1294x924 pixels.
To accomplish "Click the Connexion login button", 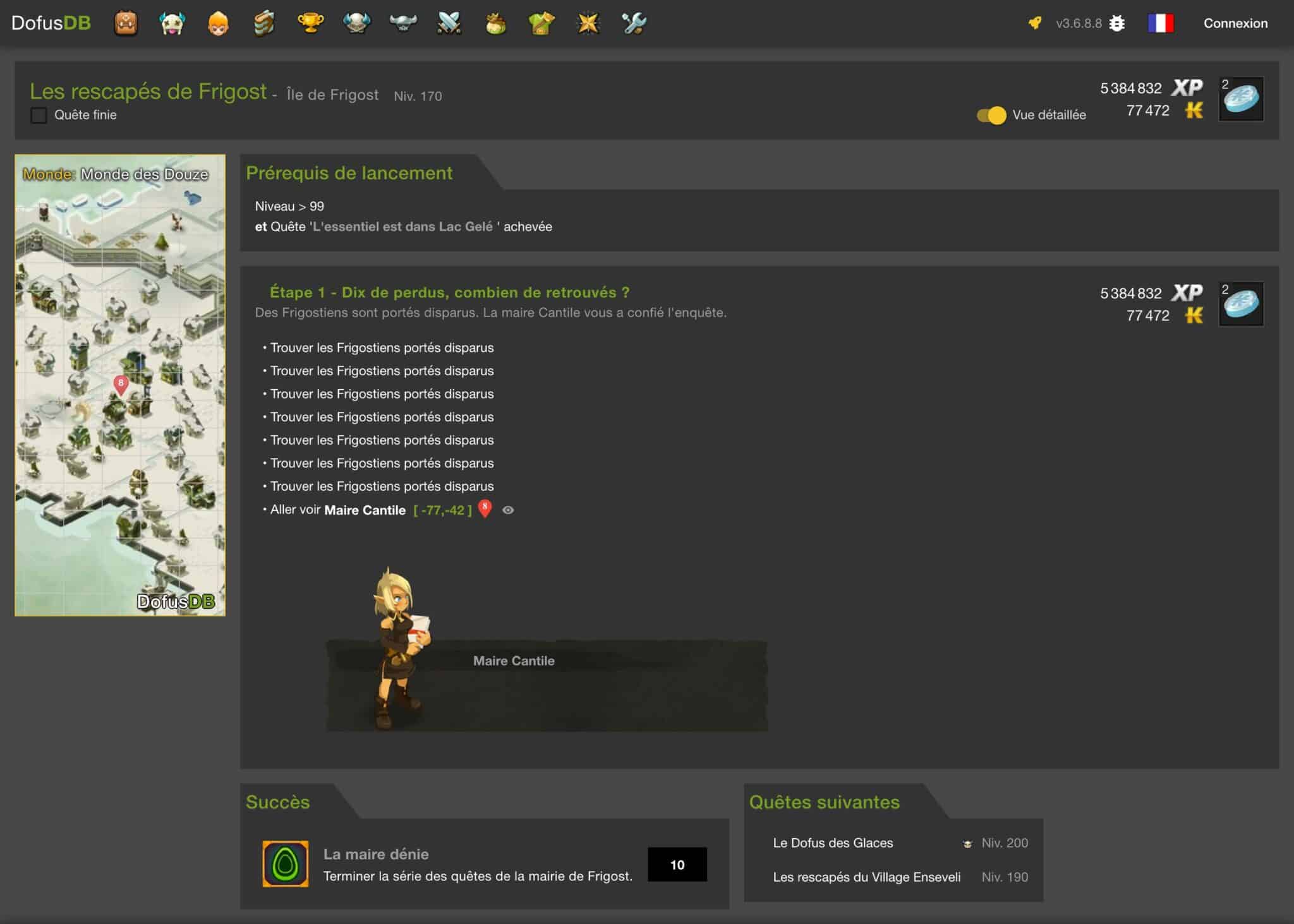I will [x=1235, y=23].
